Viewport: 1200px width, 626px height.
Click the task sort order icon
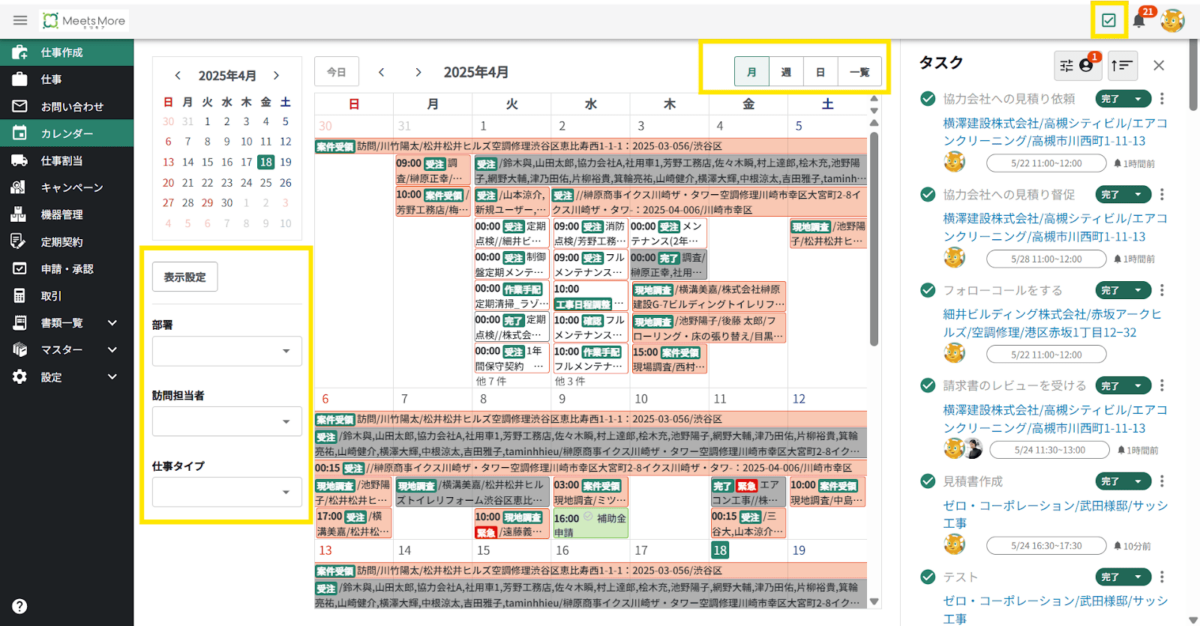coord(1123,65)
